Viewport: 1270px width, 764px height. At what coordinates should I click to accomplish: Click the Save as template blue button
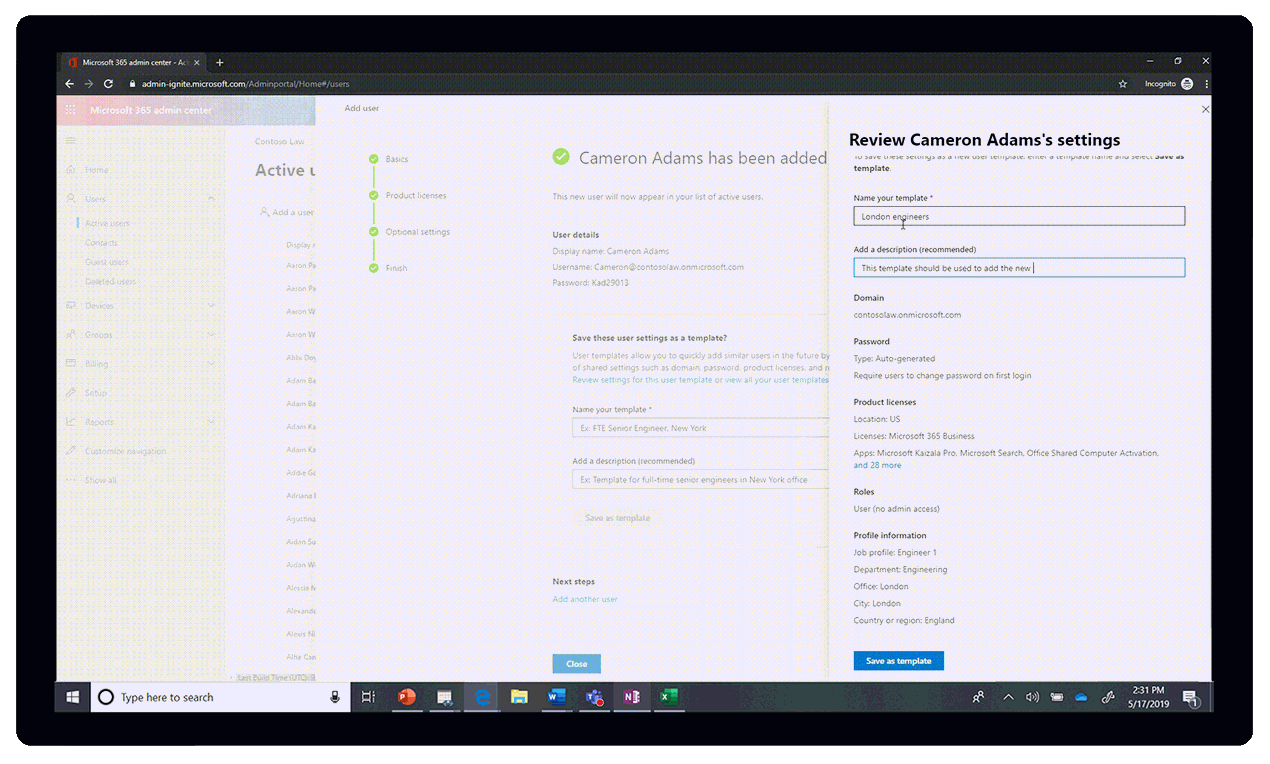pyautogui.click(x=898, y=660)
